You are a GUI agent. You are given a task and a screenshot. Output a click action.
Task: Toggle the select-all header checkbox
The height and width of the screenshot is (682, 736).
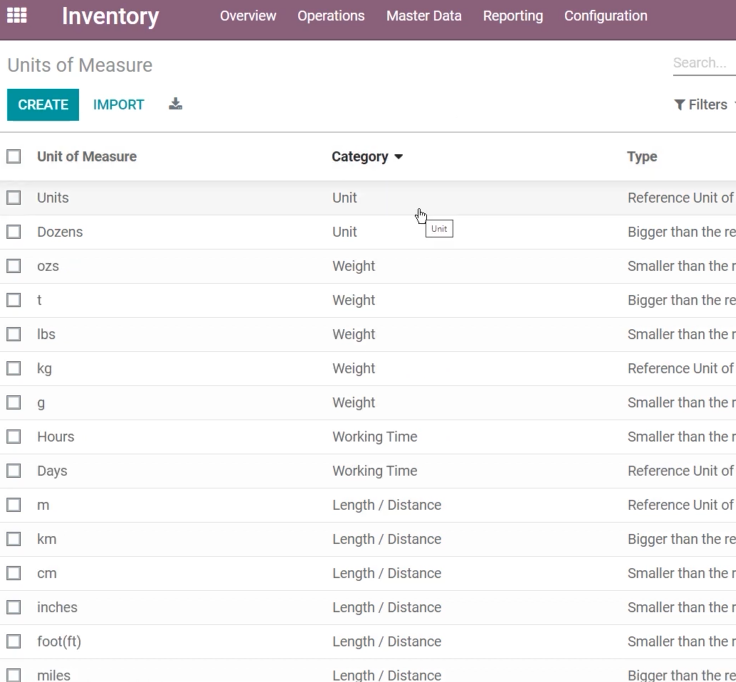point(14,156)
